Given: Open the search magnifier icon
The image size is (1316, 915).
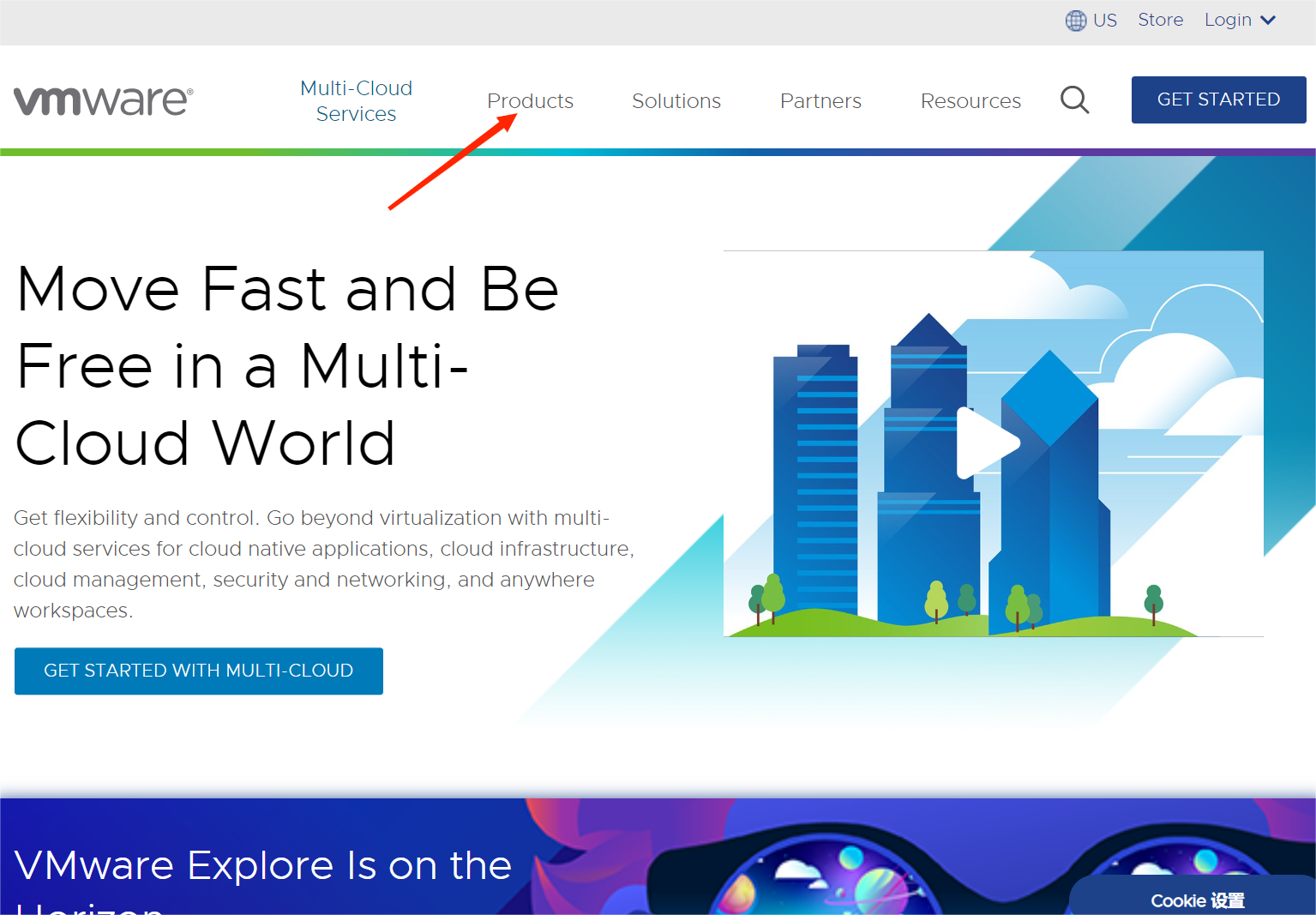Looking at the screenshot, I should pyautogui.click(x=1074, y=100).
